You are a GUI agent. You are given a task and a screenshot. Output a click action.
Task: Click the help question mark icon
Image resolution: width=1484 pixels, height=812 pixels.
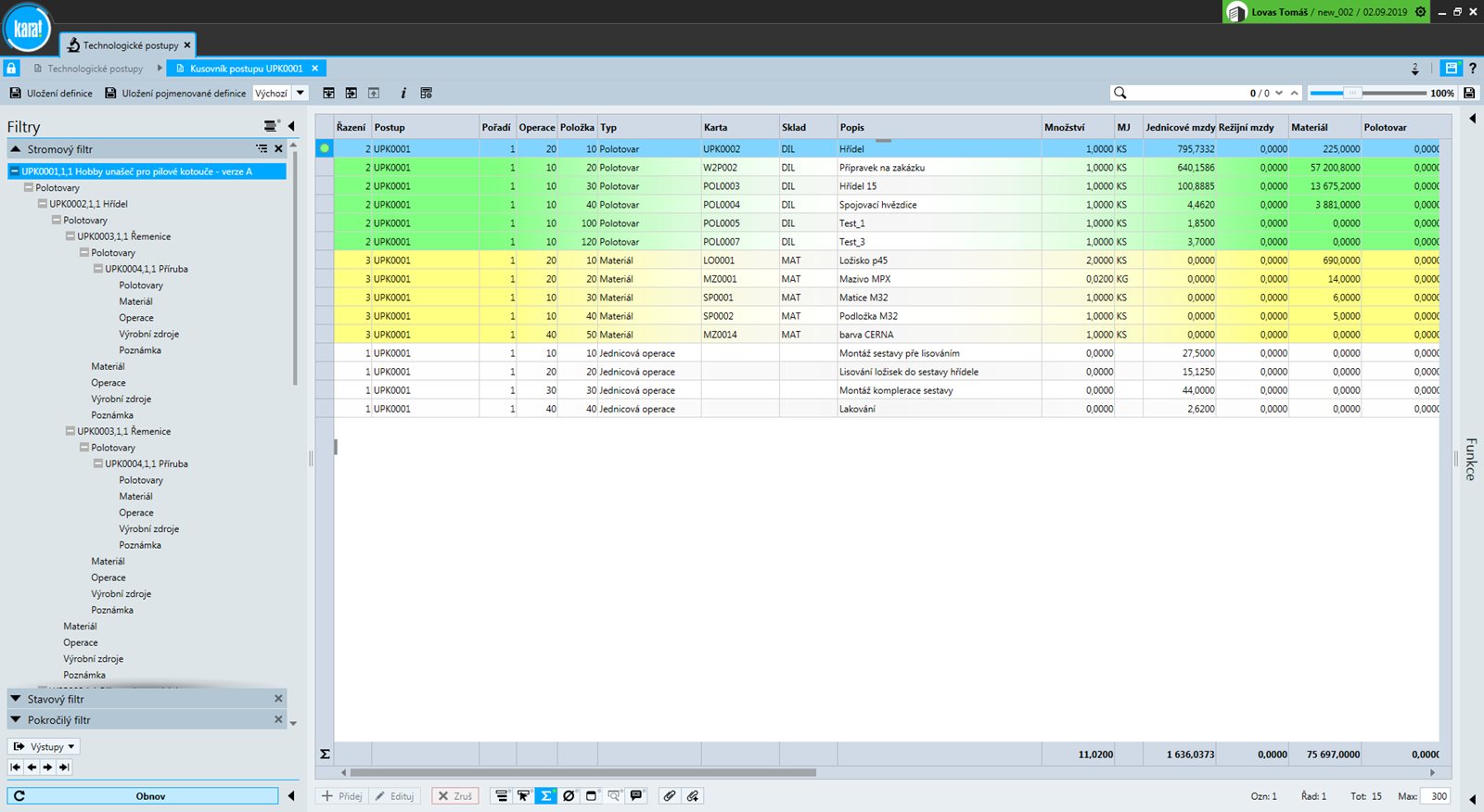tap(1472, 69)
